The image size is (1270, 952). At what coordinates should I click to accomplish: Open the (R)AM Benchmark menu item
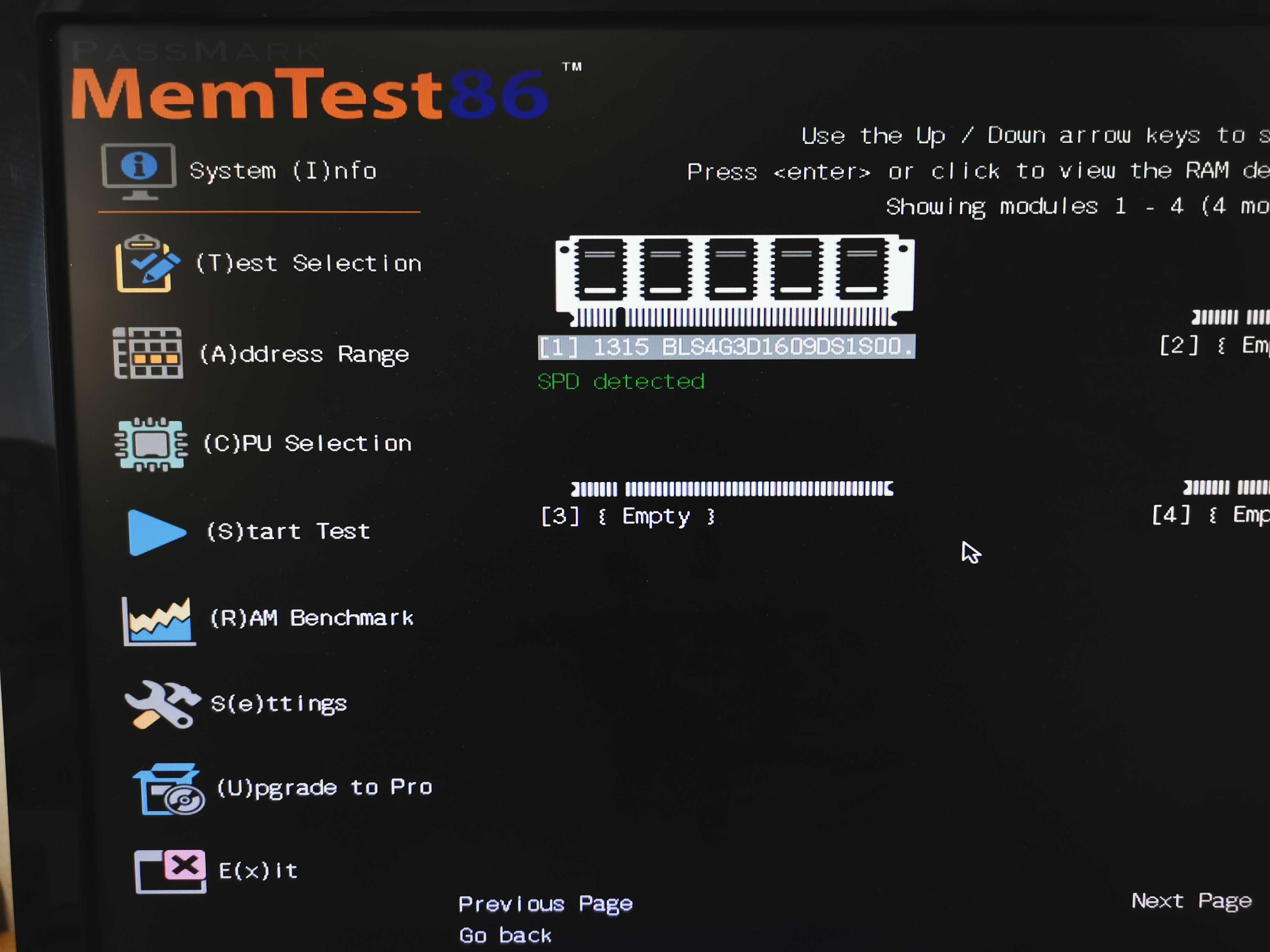pyautogui.click(x=312, y=618)
